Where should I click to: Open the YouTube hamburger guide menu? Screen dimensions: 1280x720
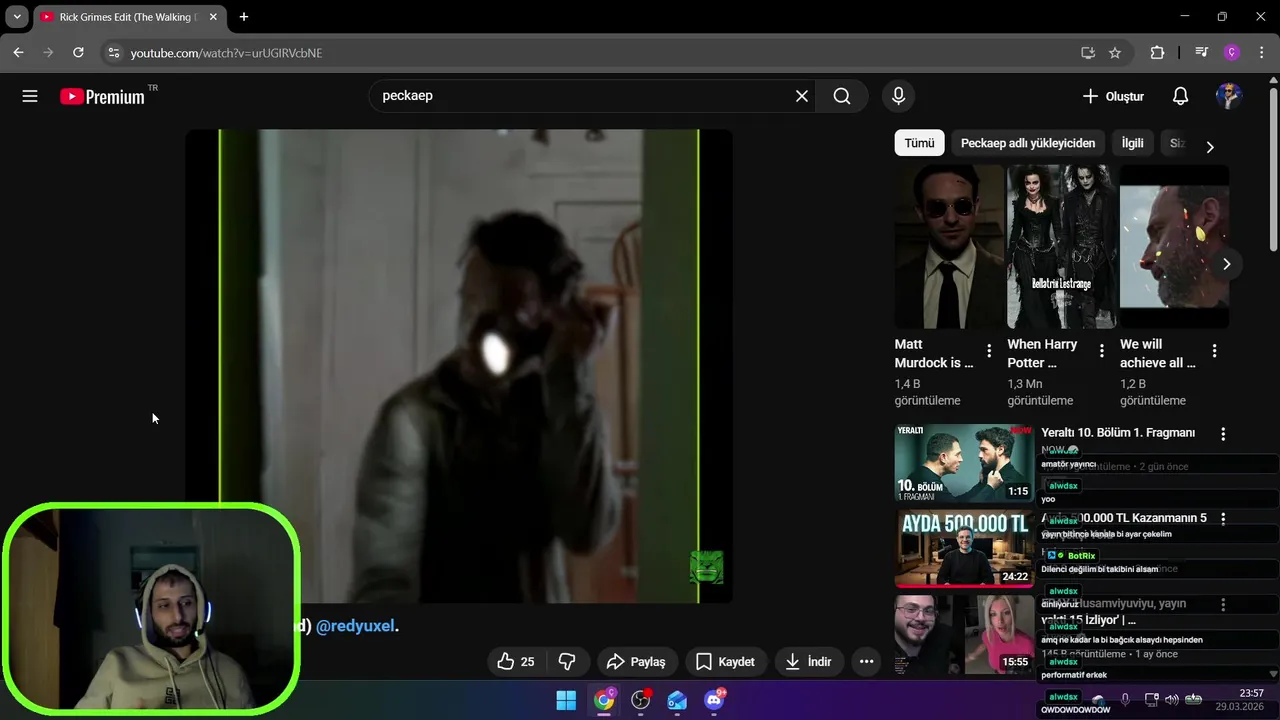(x=30, y=96)
